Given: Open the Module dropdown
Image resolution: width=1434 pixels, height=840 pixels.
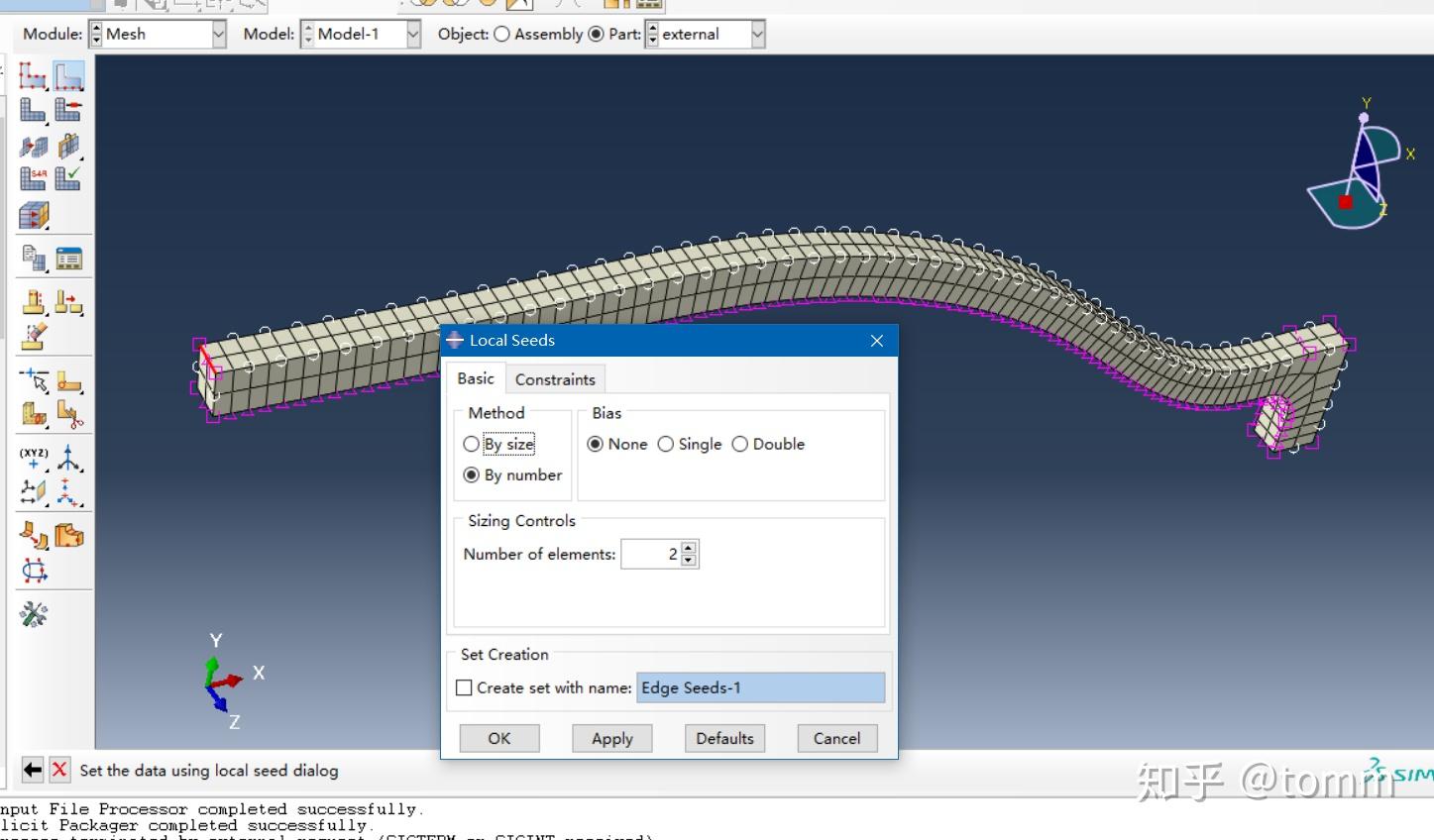Looking at the screenshot, I should tap(220, 34).
